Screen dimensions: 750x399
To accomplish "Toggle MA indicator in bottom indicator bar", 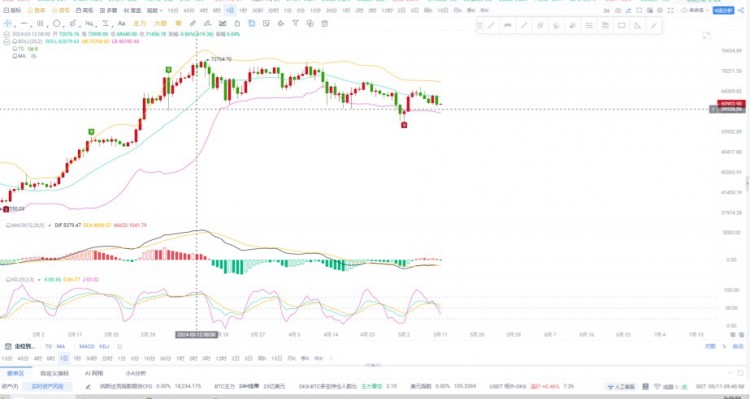I will pyautogui.click(x=61, y=346).
